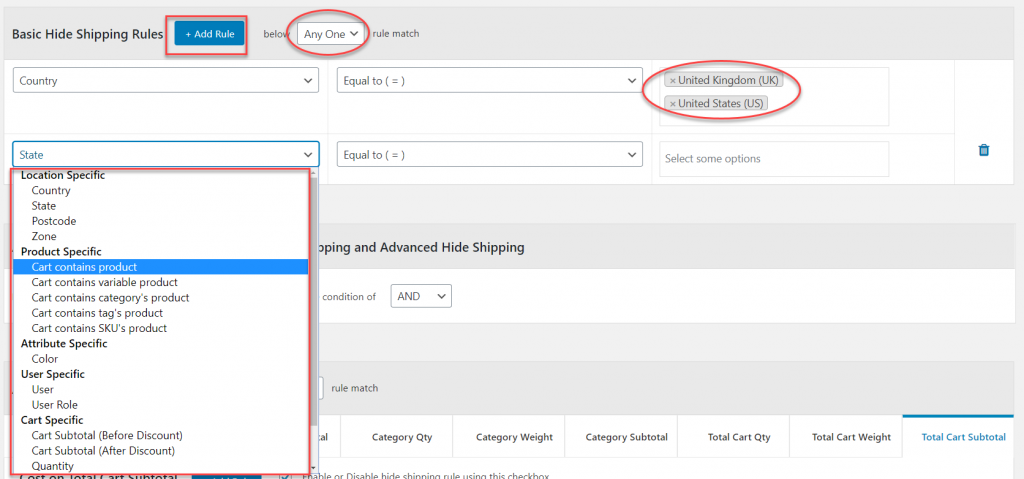Pick 'Cart contains SKU's product' option

click(x=99, y=328)
